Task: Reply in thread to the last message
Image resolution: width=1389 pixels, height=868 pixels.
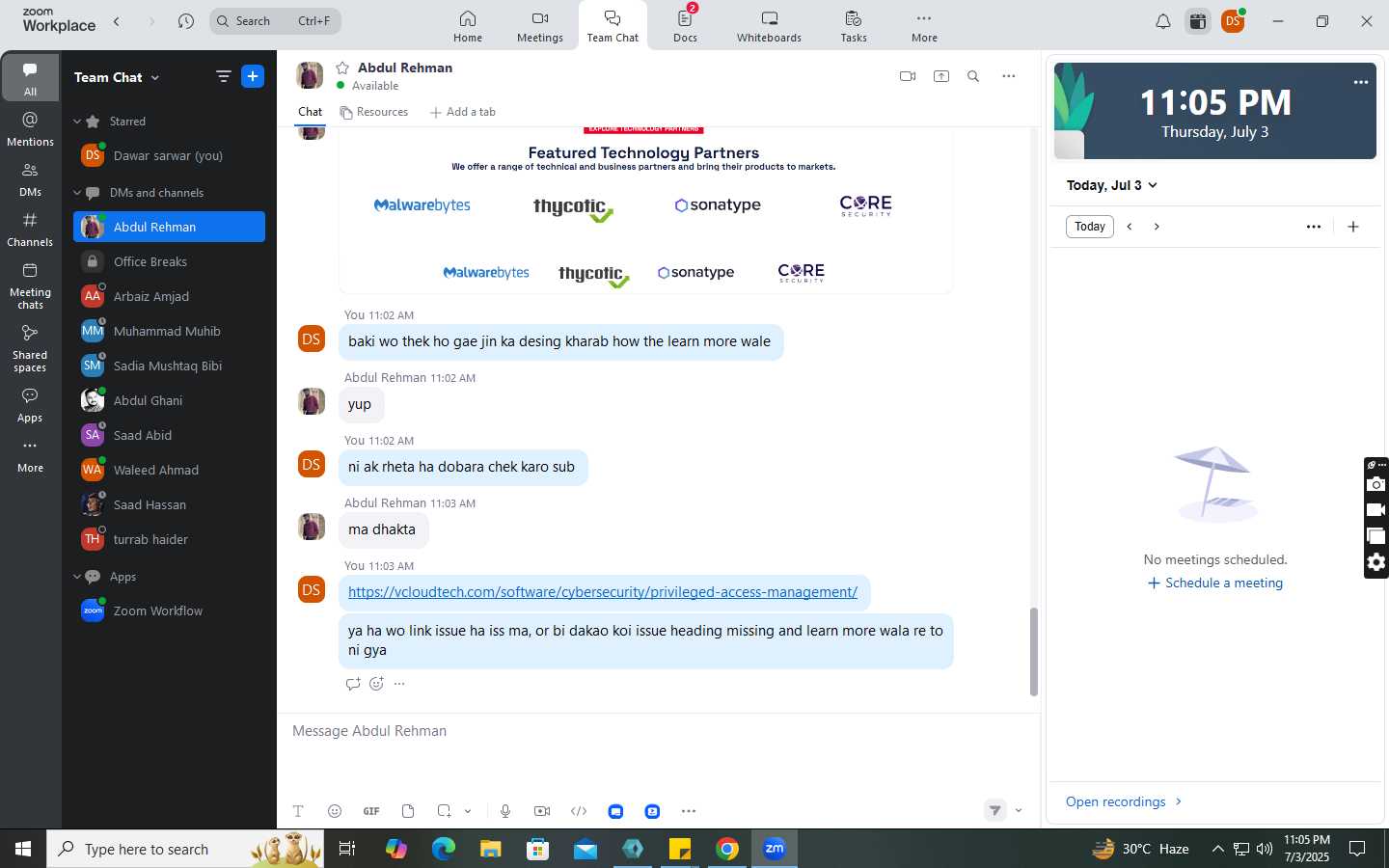Action: coord(353,684)
